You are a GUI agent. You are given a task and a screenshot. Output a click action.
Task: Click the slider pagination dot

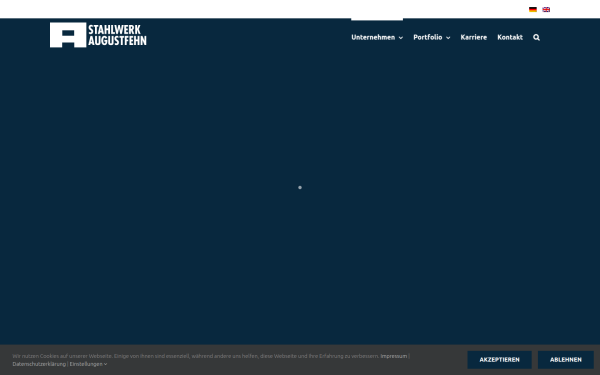click(300, 188)
